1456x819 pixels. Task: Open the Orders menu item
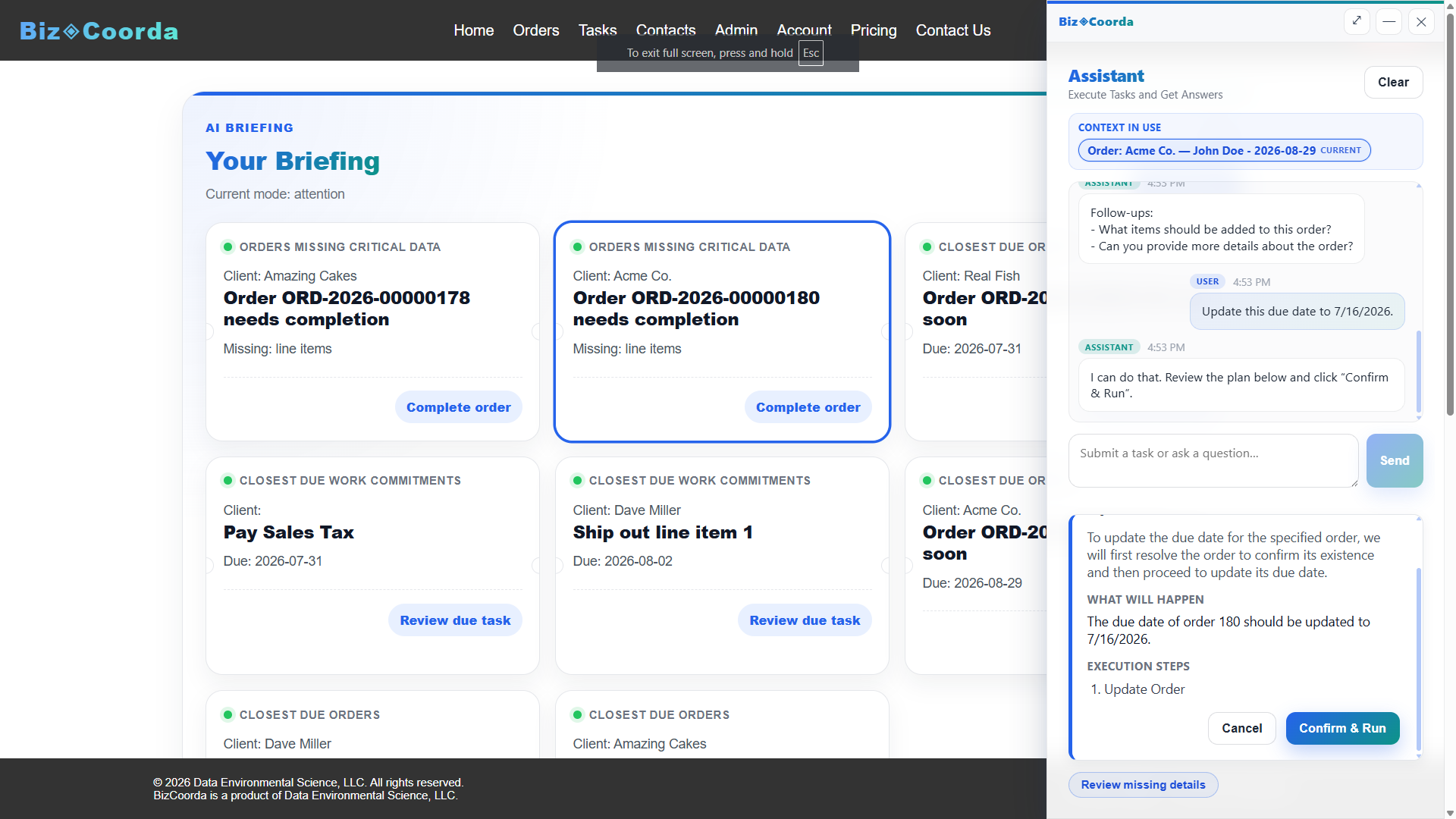tap(535, 30)
